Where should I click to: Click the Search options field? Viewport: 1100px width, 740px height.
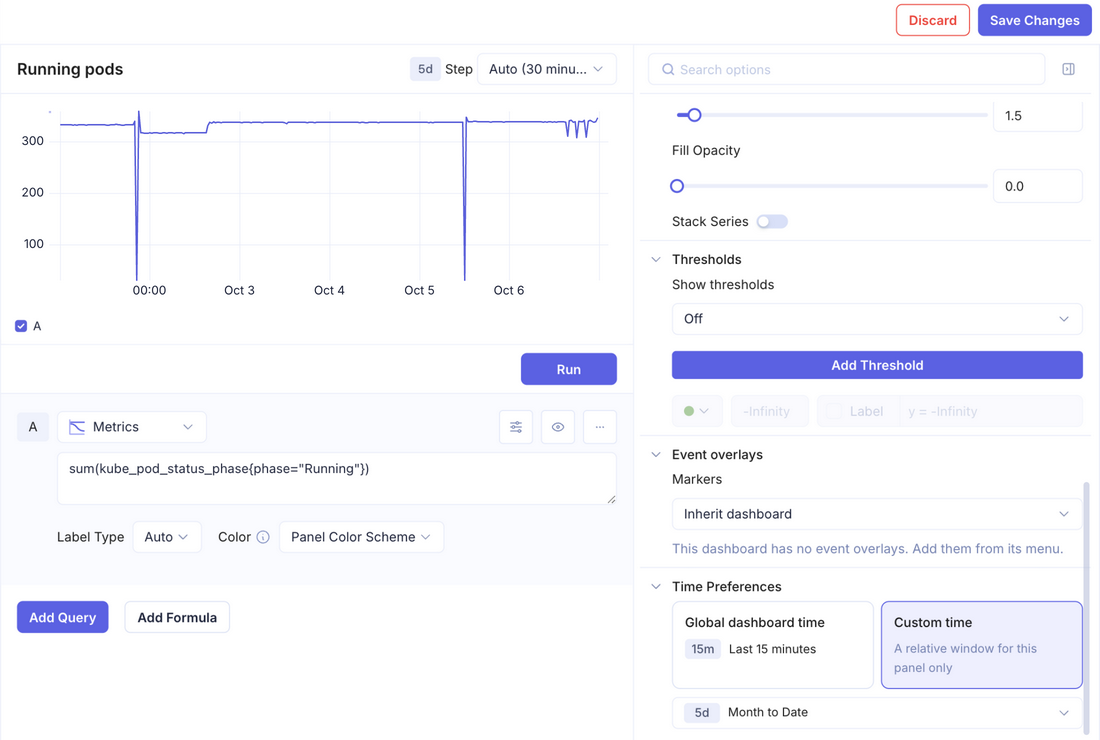click(846, 69)
